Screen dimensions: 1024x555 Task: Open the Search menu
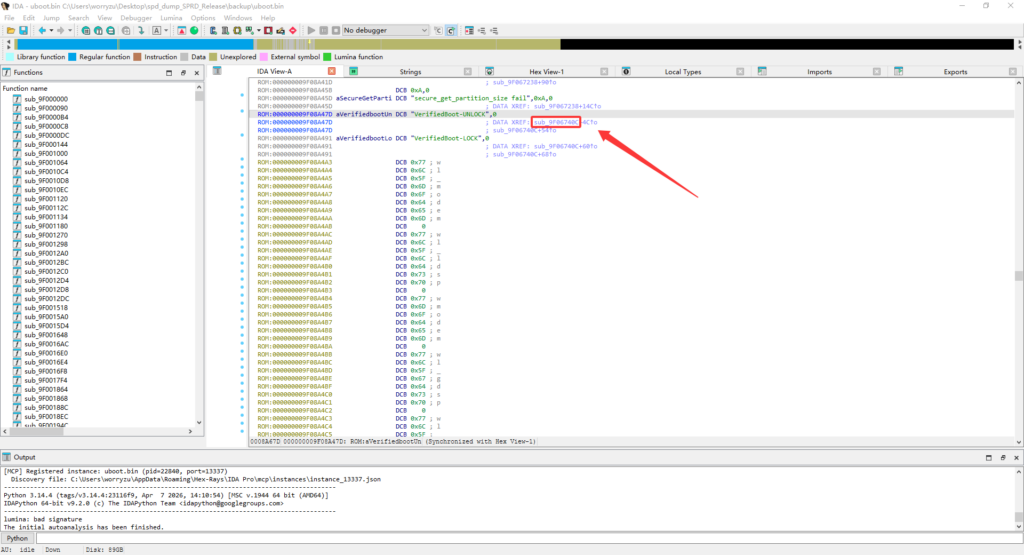[x=78, y=18]
